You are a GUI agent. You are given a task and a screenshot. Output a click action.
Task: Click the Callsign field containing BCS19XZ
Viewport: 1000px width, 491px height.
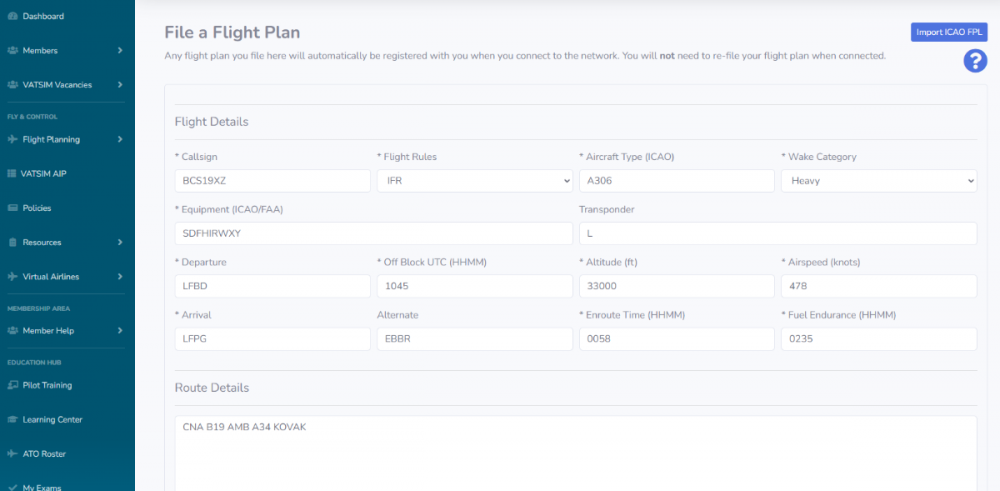coord(272,181)
